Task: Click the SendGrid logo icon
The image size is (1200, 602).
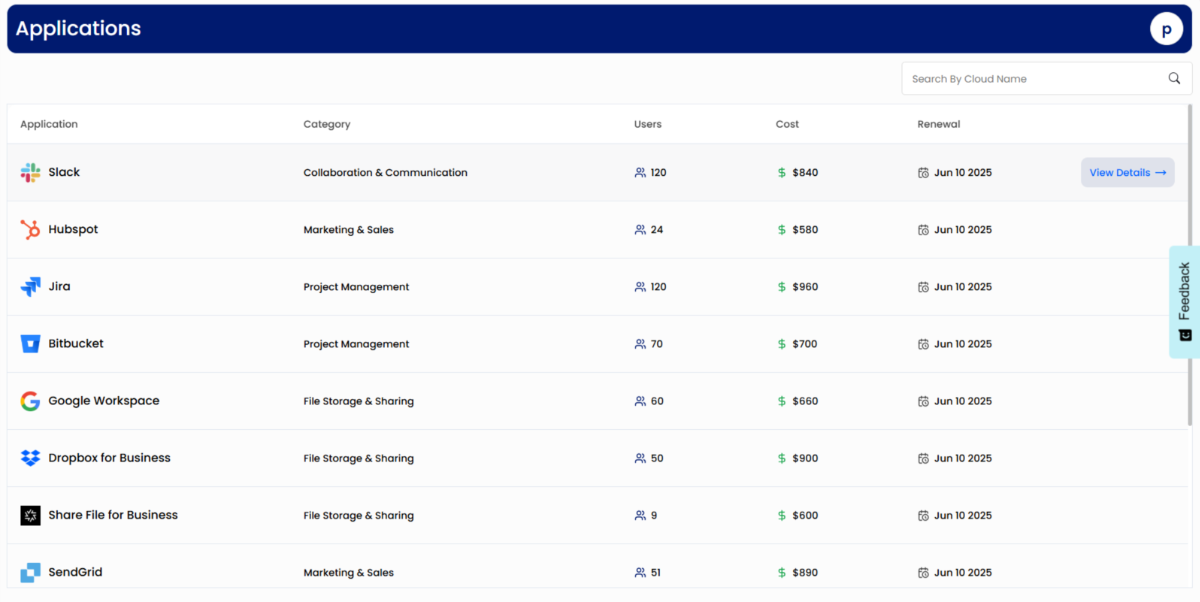Action: coord(30,573)
